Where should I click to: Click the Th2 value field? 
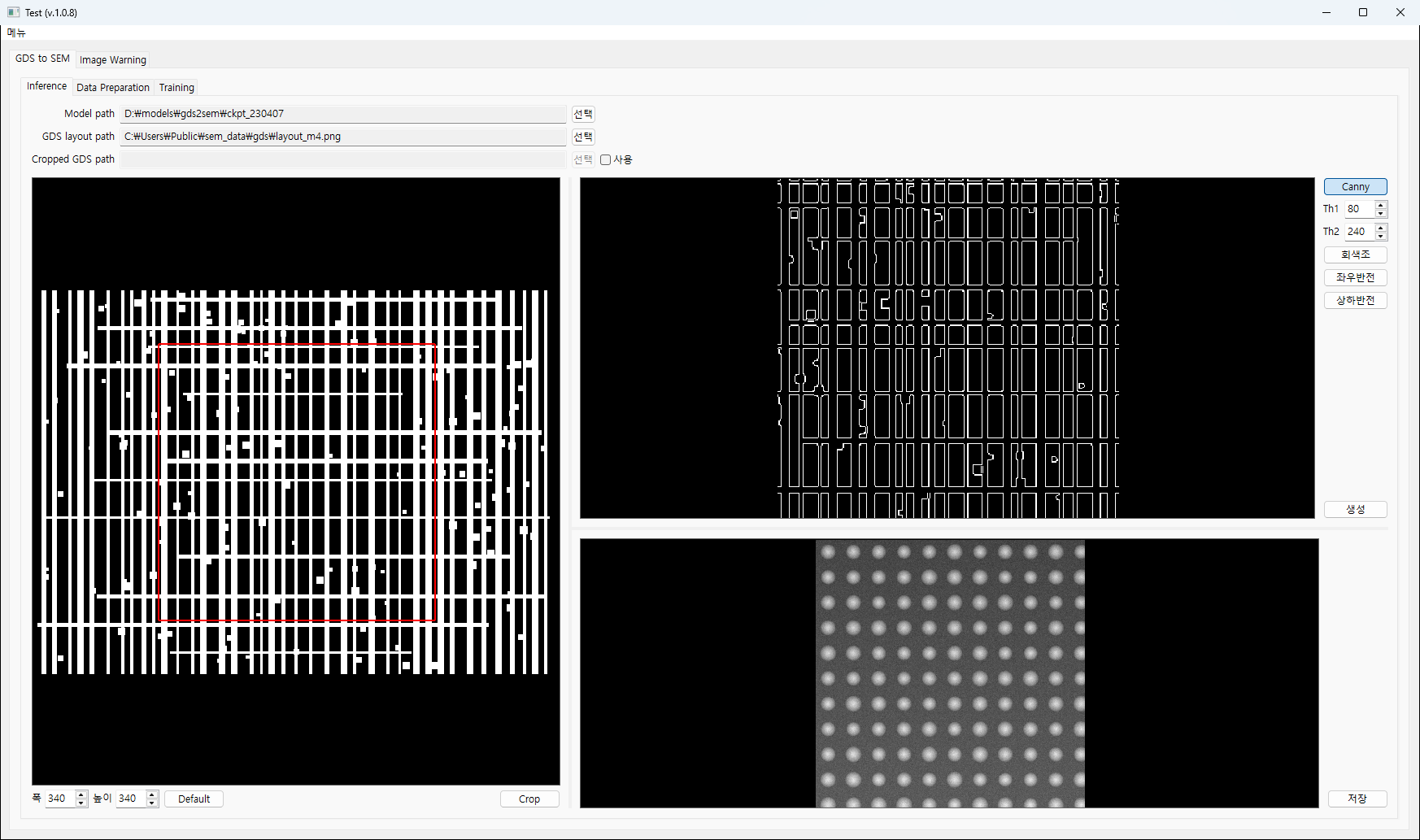pos(1359,232)
